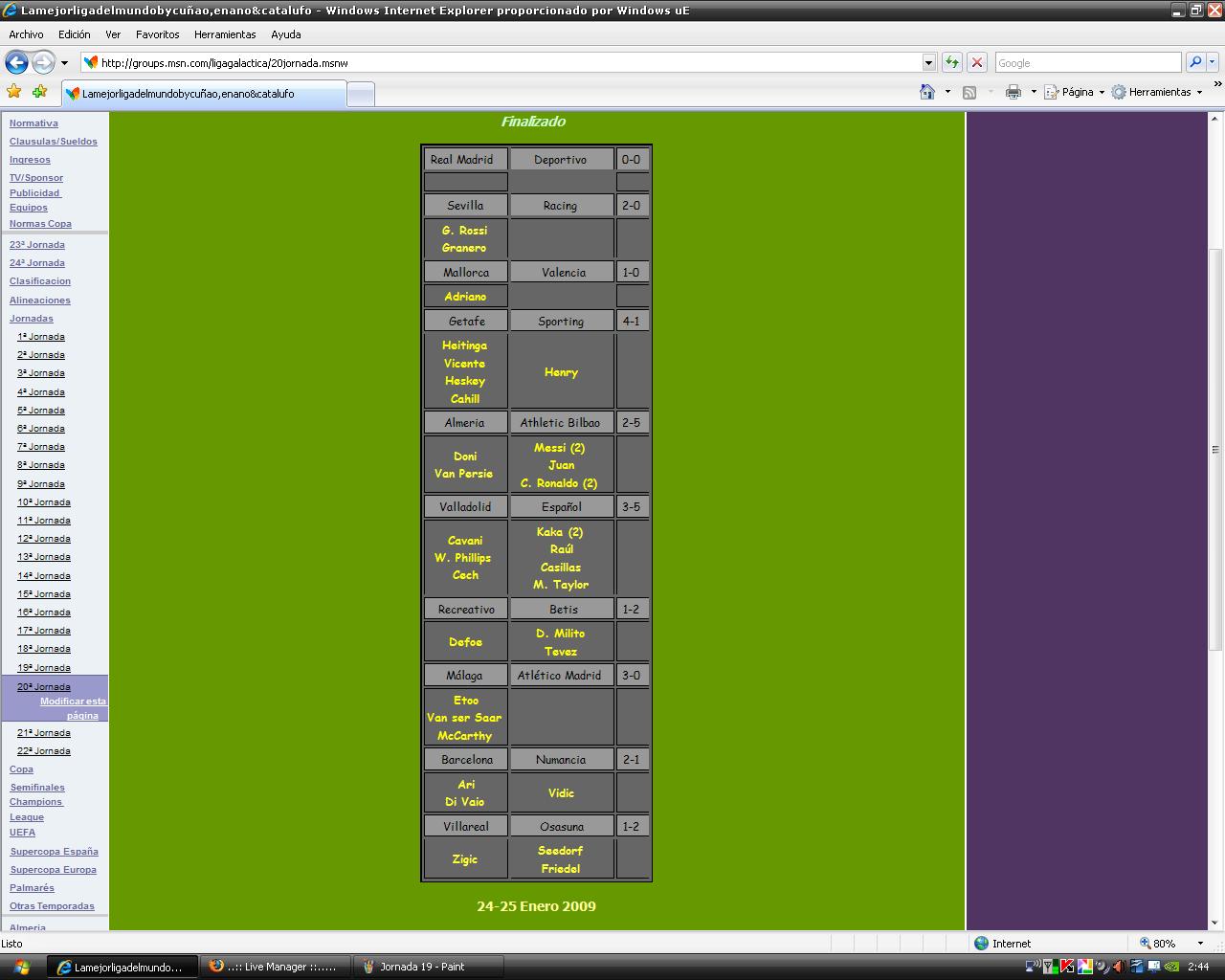Click the Messi (2) scorer text

pos(560,448)
